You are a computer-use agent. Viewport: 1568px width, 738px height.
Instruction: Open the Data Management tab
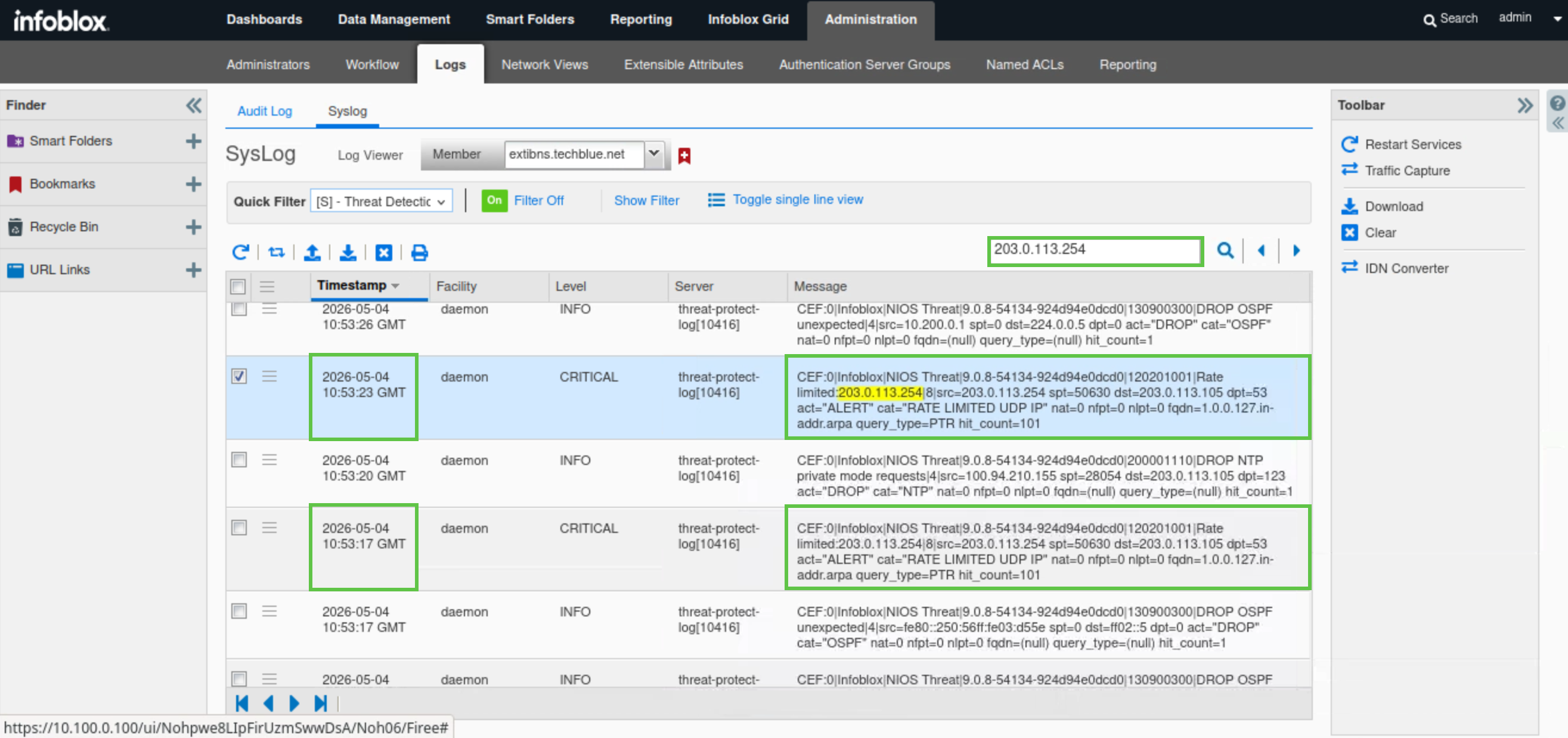point(394,20)
